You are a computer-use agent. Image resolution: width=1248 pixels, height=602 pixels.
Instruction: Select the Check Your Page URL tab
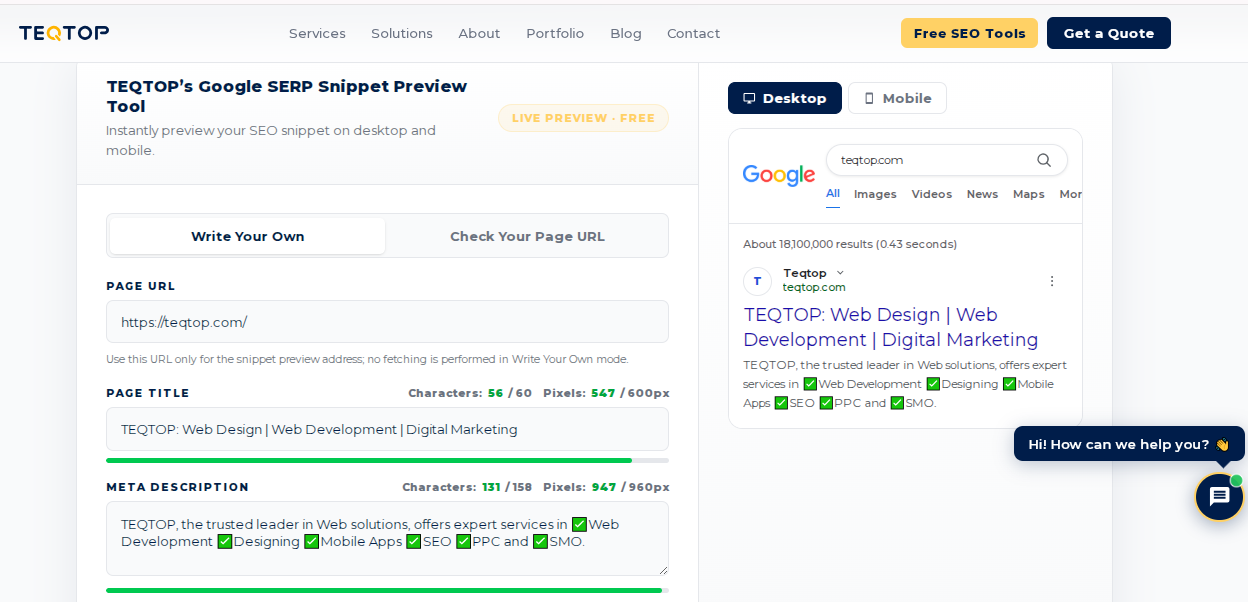point(527,236)
